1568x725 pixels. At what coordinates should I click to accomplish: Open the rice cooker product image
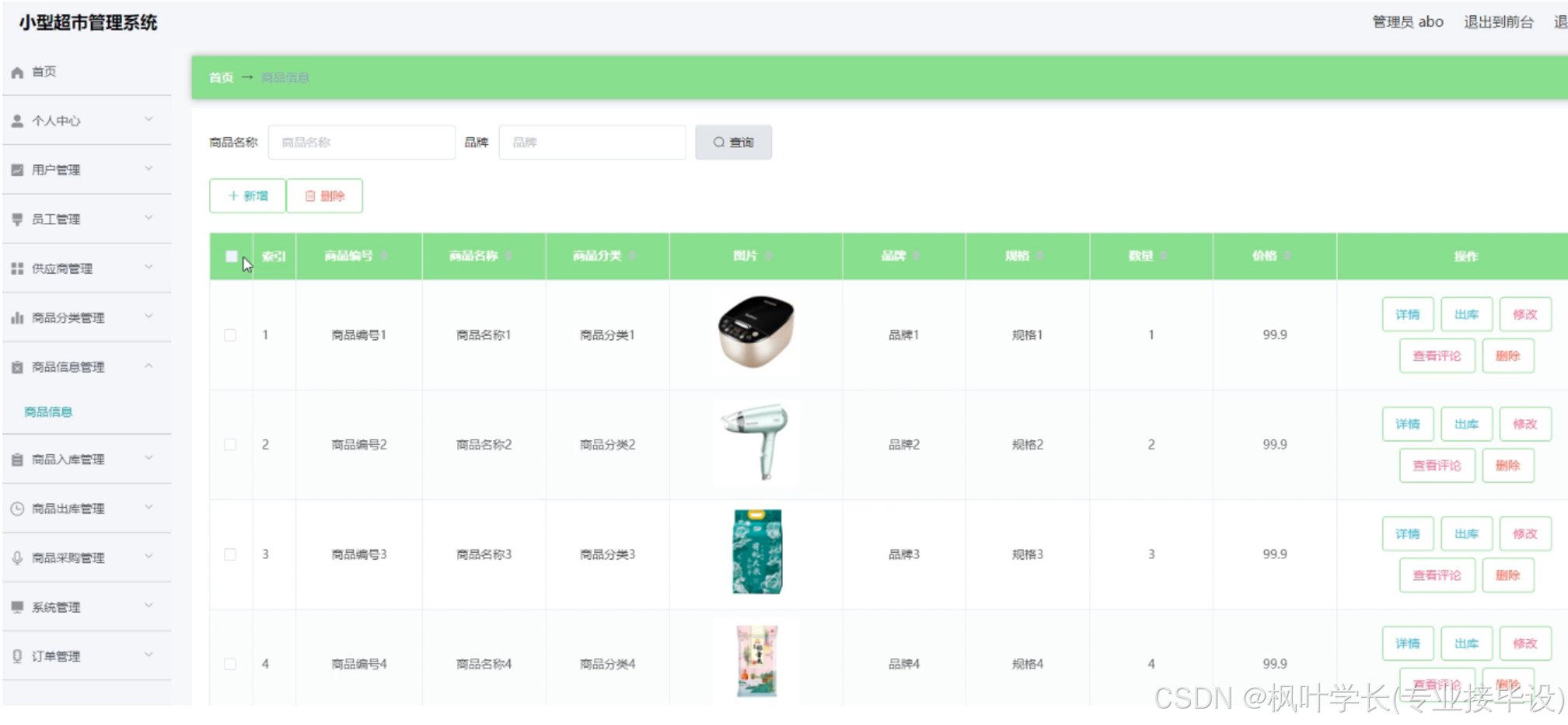click(x=756, y=333)
